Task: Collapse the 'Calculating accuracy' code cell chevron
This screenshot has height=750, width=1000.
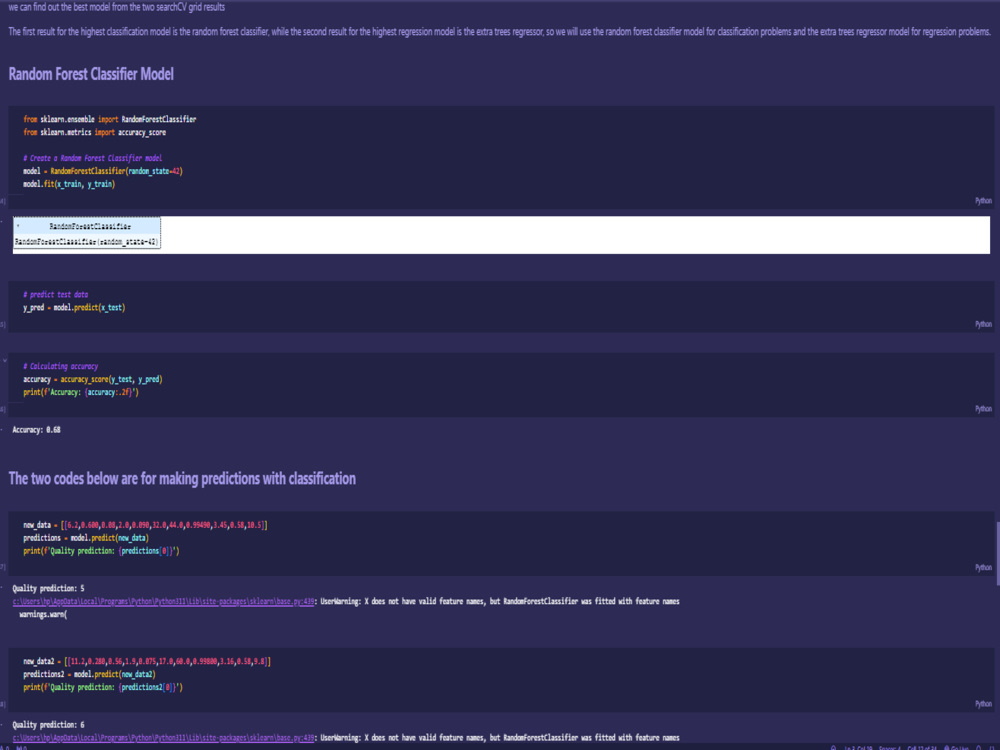Action: pyautogui.click(x=4, y=360)
